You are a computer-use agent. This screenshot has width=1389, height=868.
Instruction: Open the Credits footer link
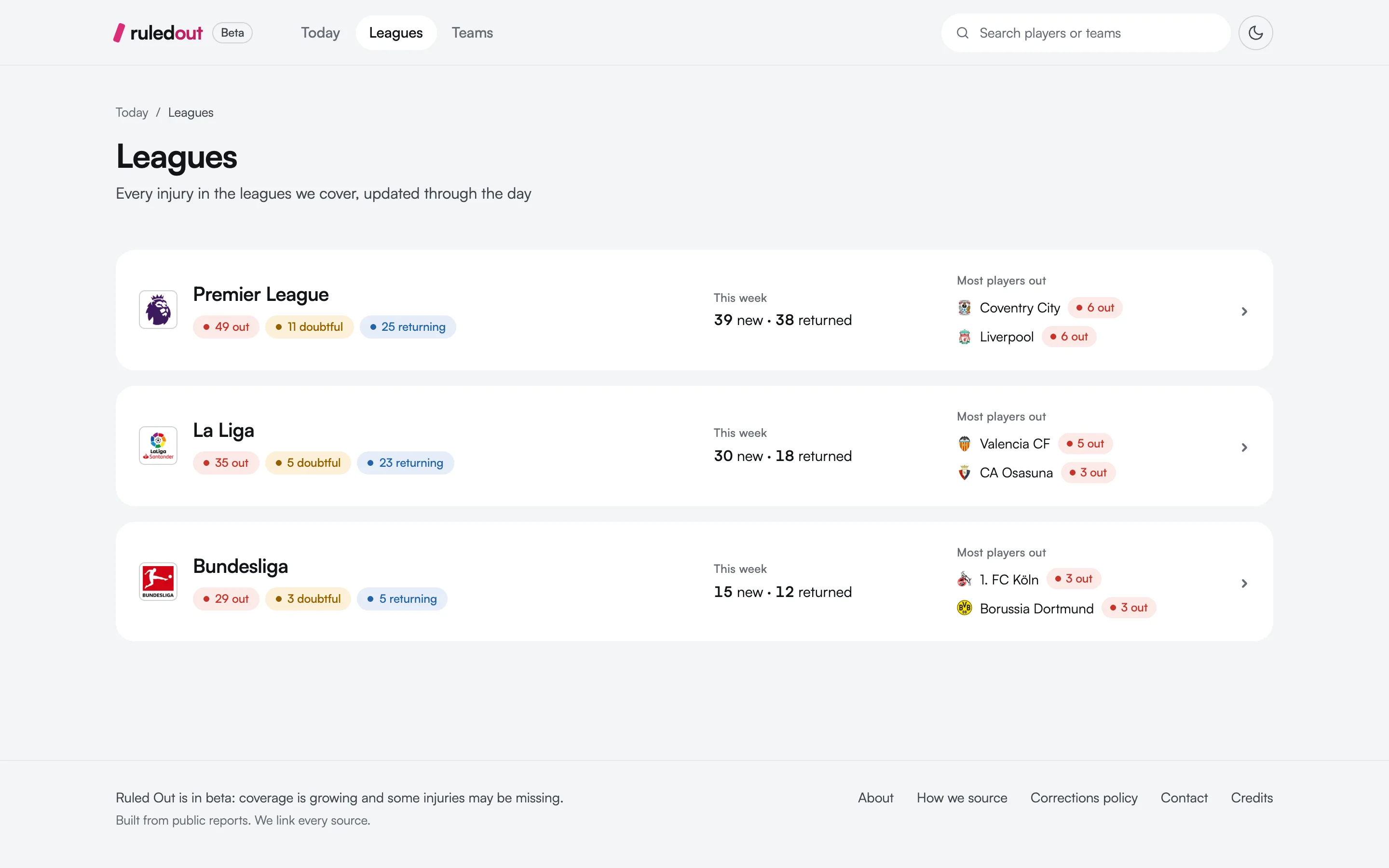(x=1251, y=798)
